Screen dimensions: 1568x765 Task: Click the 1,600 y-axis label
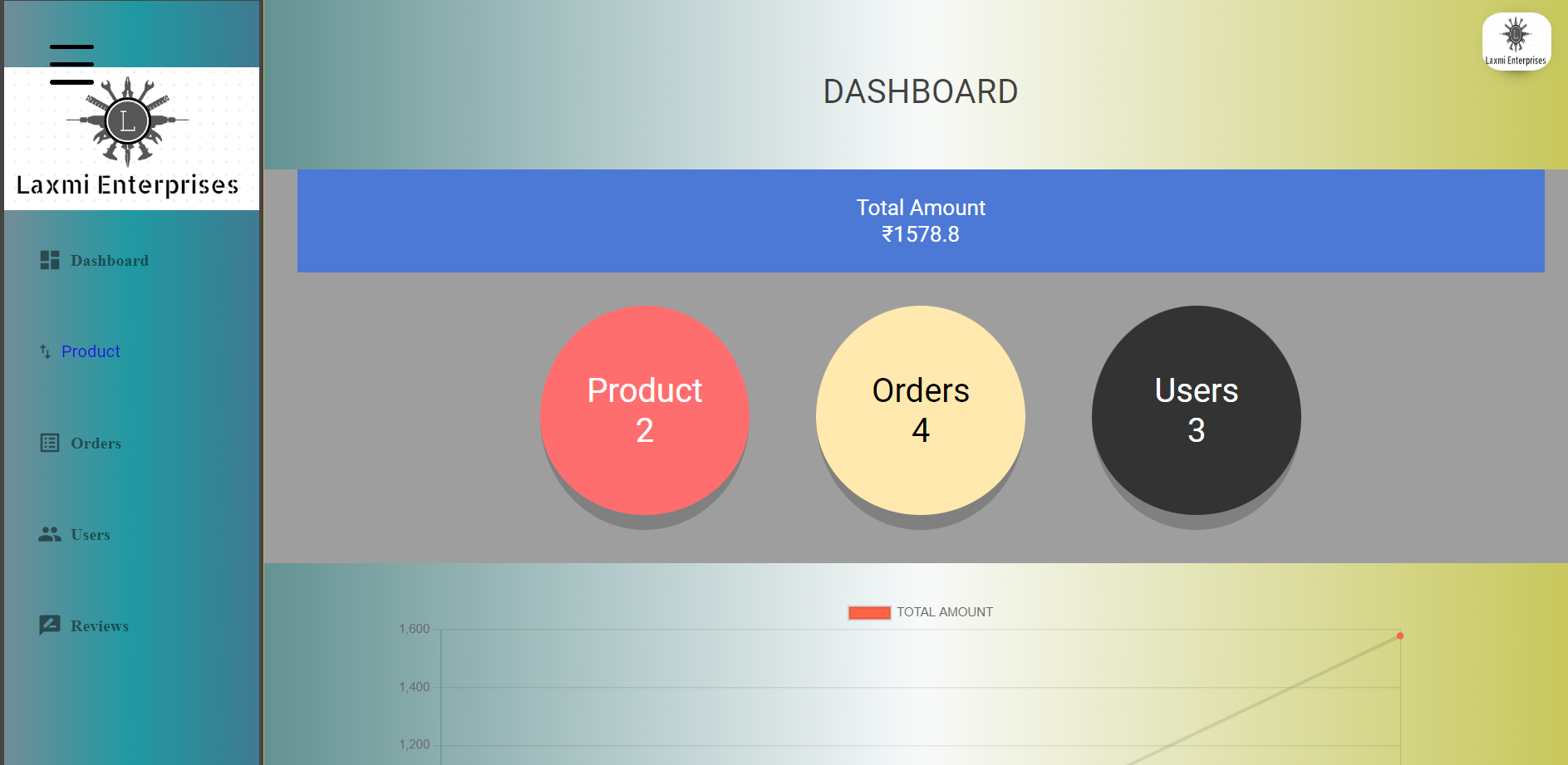coord(415,629)
